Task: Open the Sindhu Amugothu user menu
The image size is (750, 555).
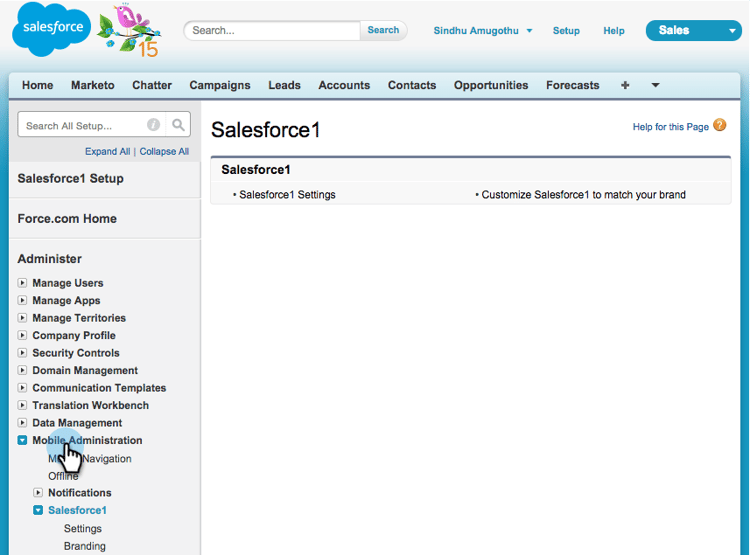Action: coord(483,31)
